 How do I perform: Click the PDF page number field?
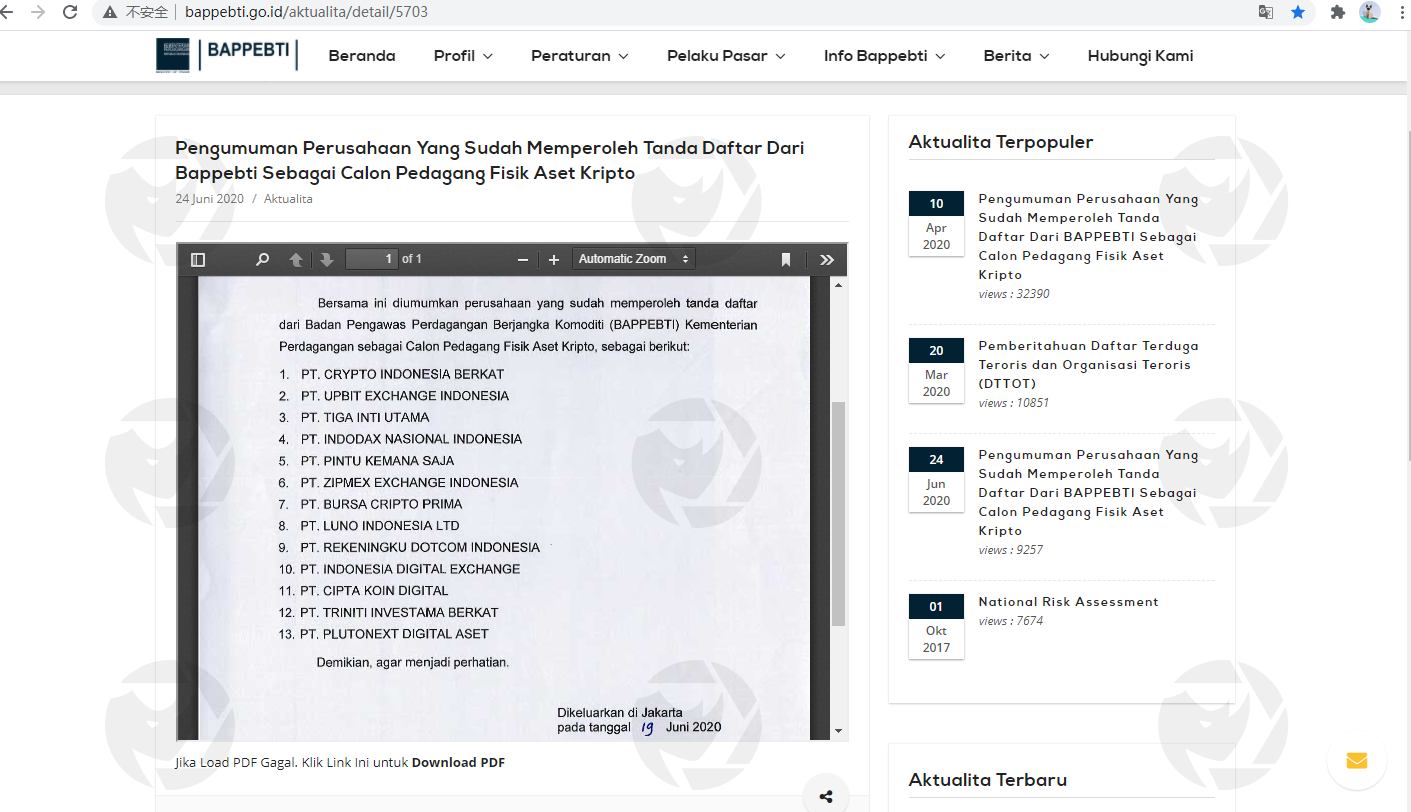(x=371, y=259)
